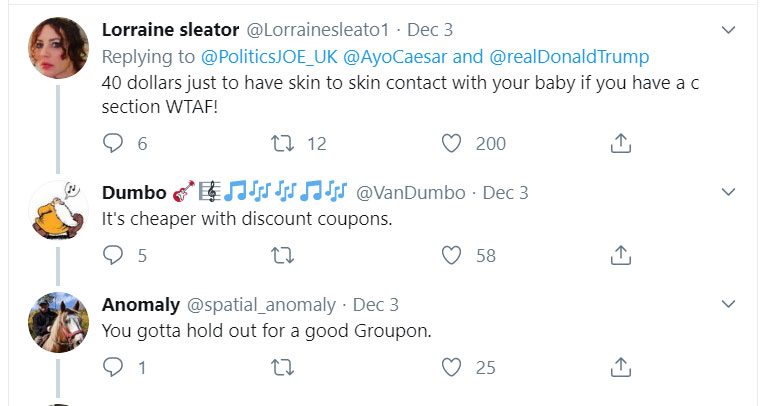Reply to Anomaly's Groupon tweet
780x406 pixels.
click(114, 368)
